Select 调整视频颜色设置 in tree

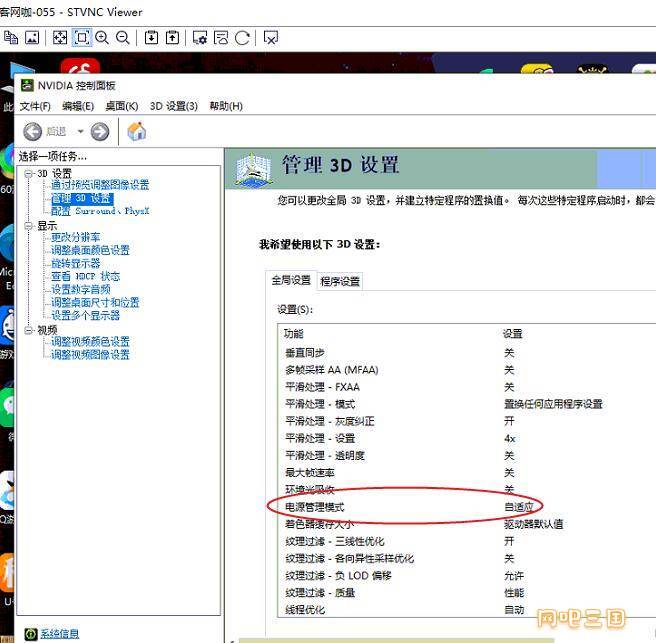(90, 341)
